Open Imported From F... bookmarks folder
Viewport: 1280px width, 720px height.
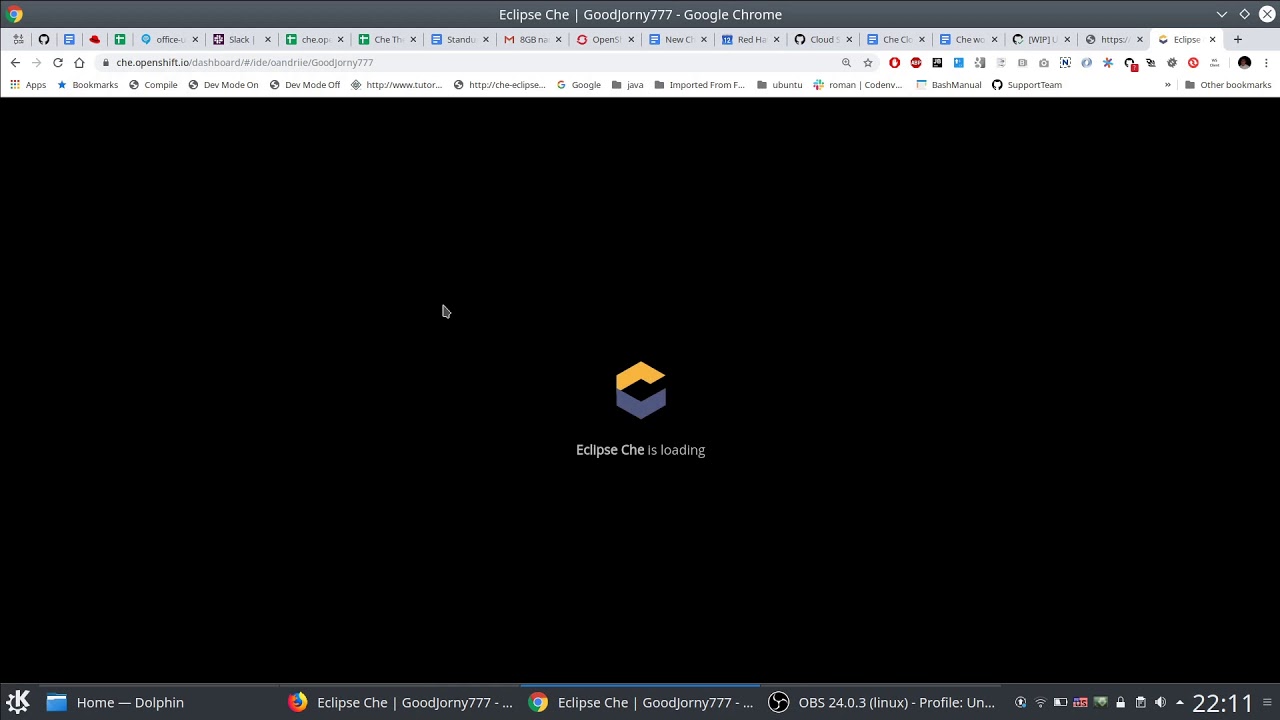(699, 85)
